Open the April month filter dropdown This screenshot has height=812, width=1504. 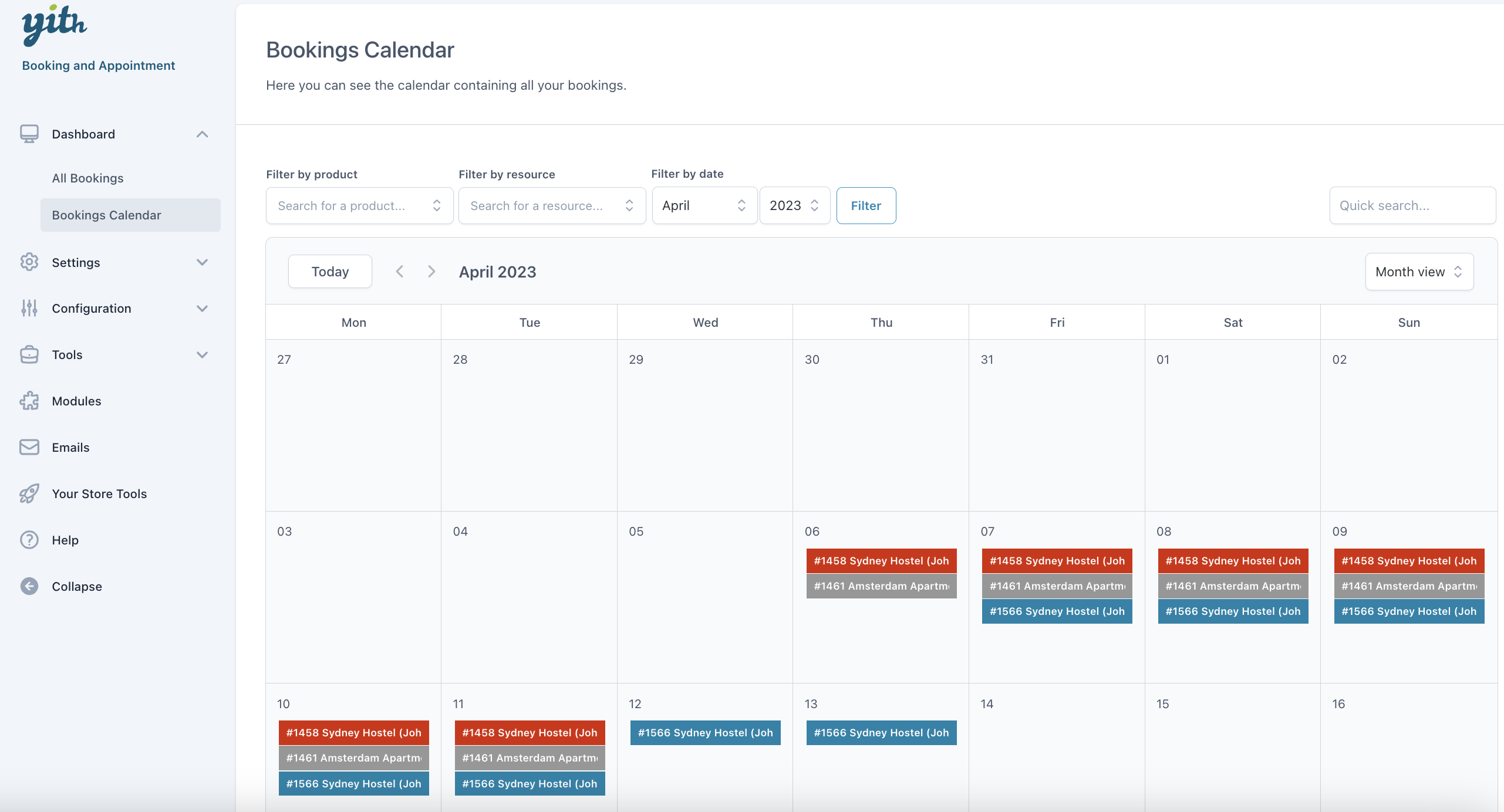pyautogui.click(x=704, y=205)
